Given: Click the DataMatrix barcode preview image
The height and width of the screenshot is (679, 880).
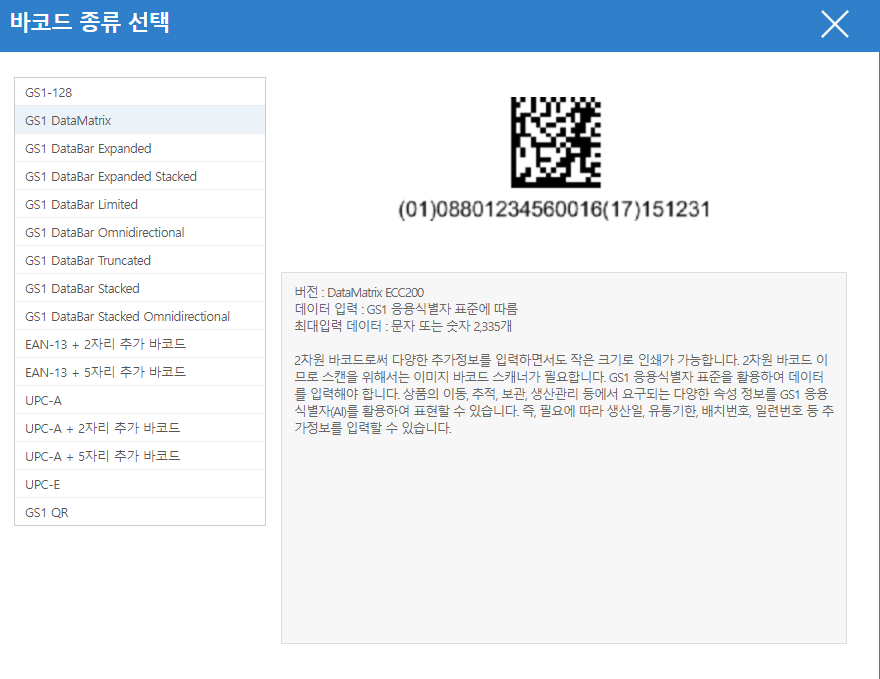Looking at the screenshot, I should pos(556,143).
